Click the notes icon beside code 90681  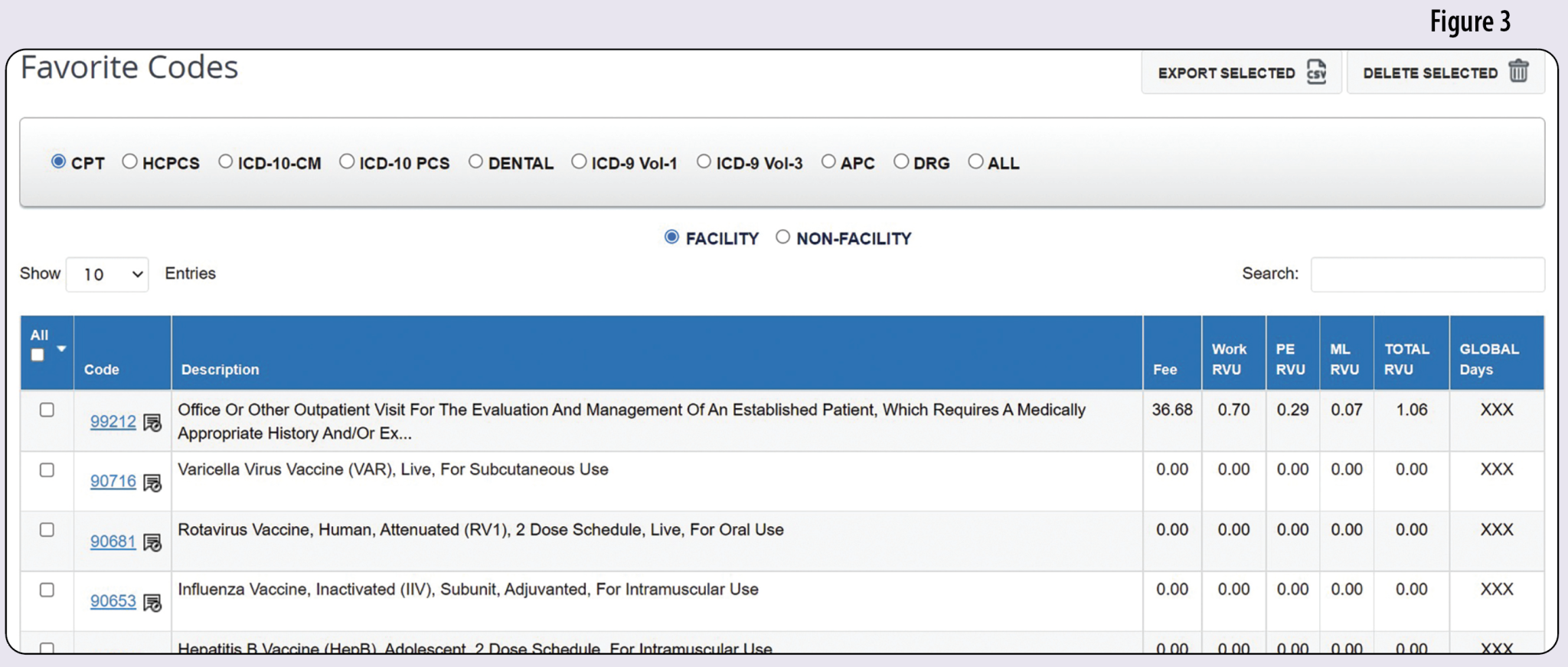[152, 543]
